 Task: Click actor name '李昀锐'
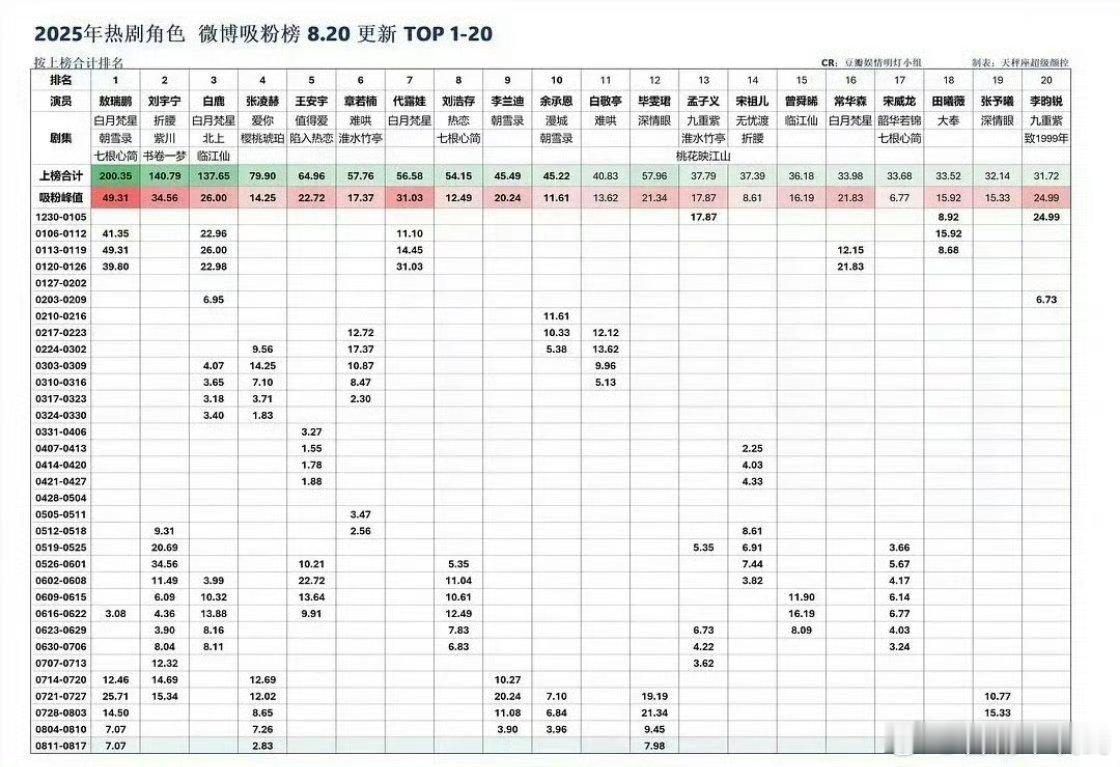point(1046,101)
